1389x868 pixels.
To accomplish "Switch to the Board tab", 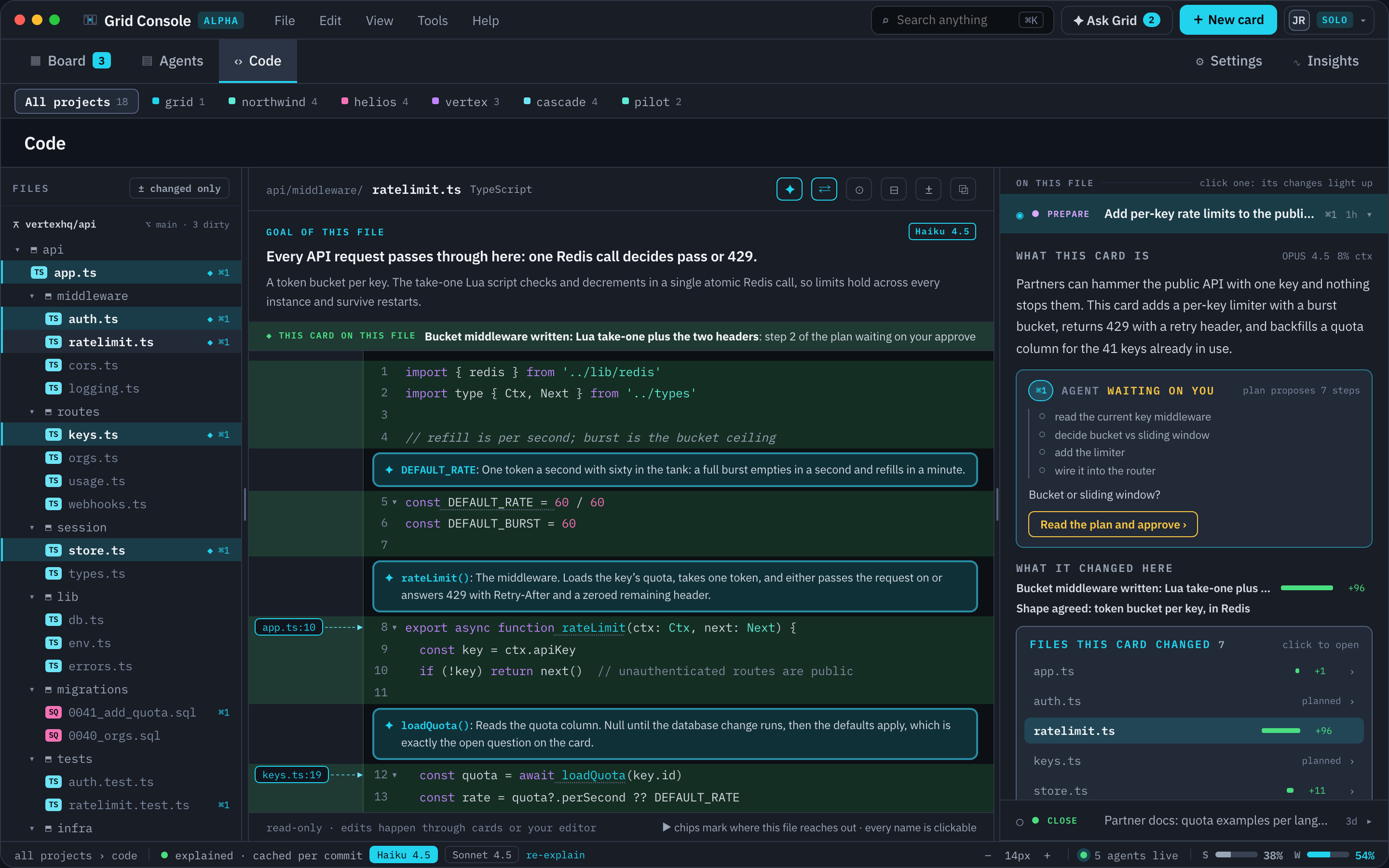I will (x=70, y=61).
